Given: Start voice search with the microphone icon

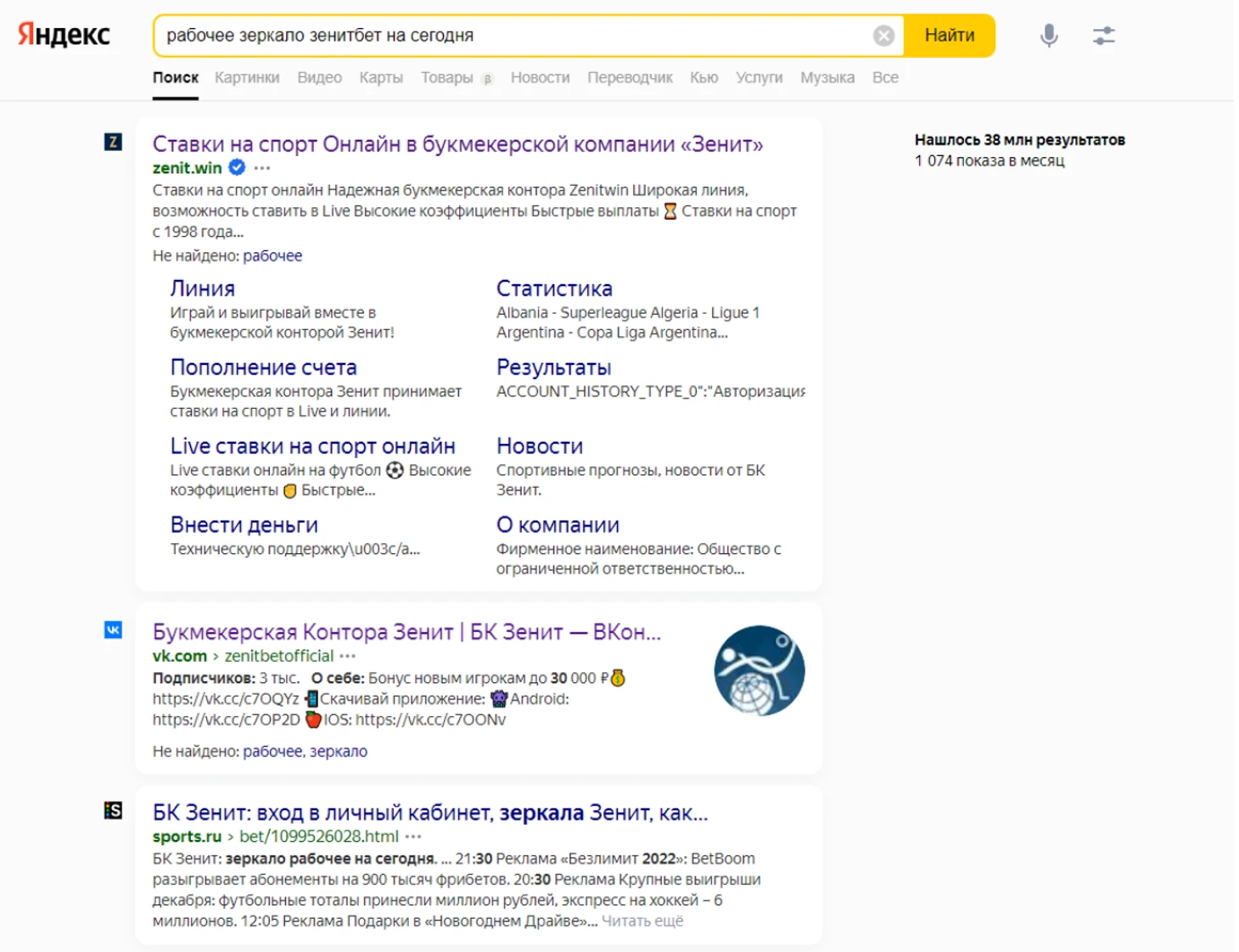Looking at the screenshot, I should pyautogui.click(x=1049, y=36).
